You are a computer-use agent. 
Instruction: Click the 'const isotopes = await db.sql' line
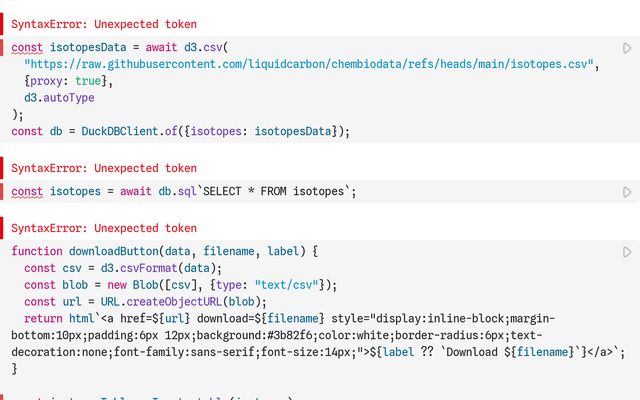(x=184, y=191)
